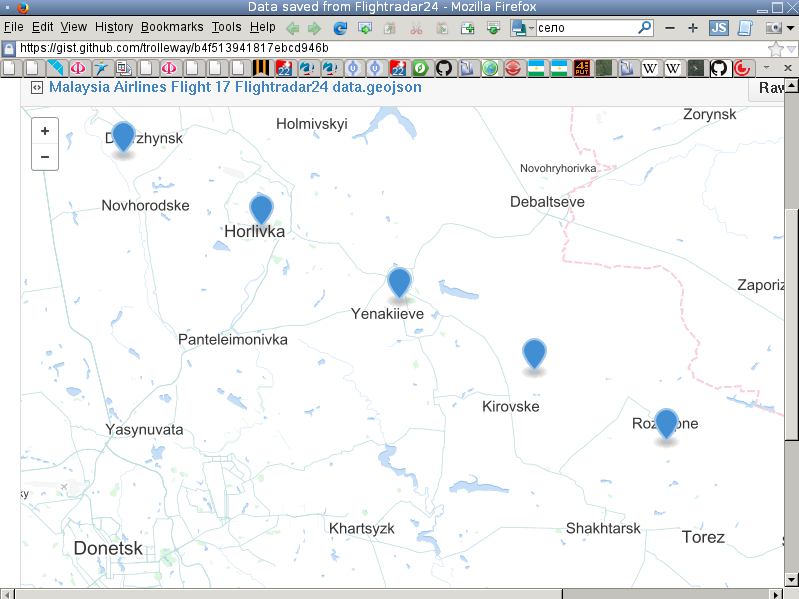Reload the page with the blue refresh icon
Viewport: 799px width, 599px height.
click(x=340, y=28)
